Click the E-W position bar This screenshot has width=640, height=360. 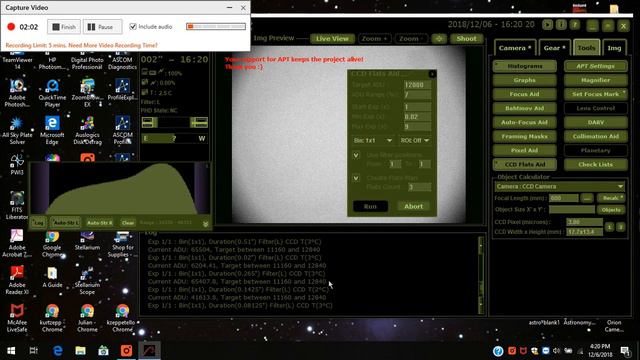[x=174, y=138]
